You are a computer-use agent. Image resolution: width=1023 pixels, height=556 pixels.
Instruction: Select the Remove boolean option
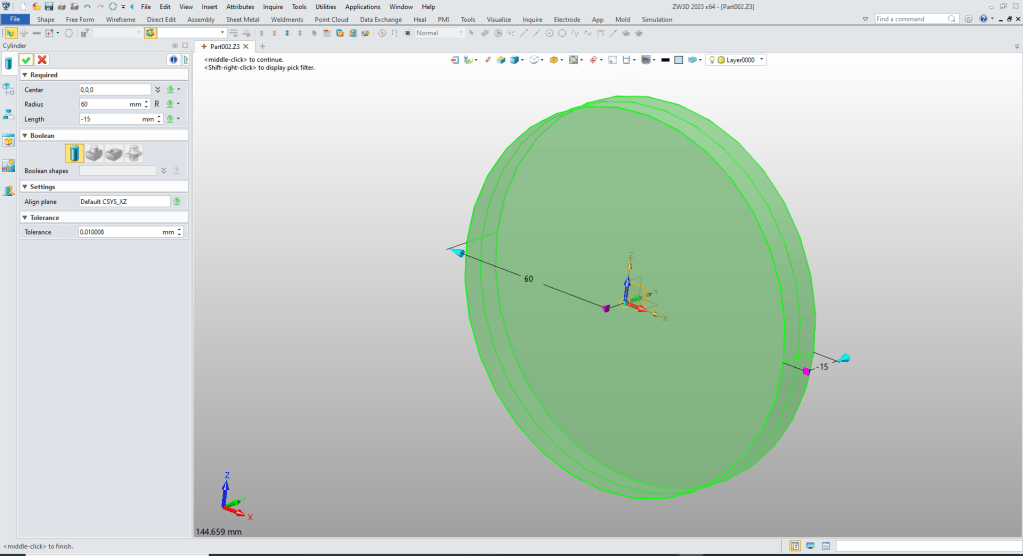113,153
